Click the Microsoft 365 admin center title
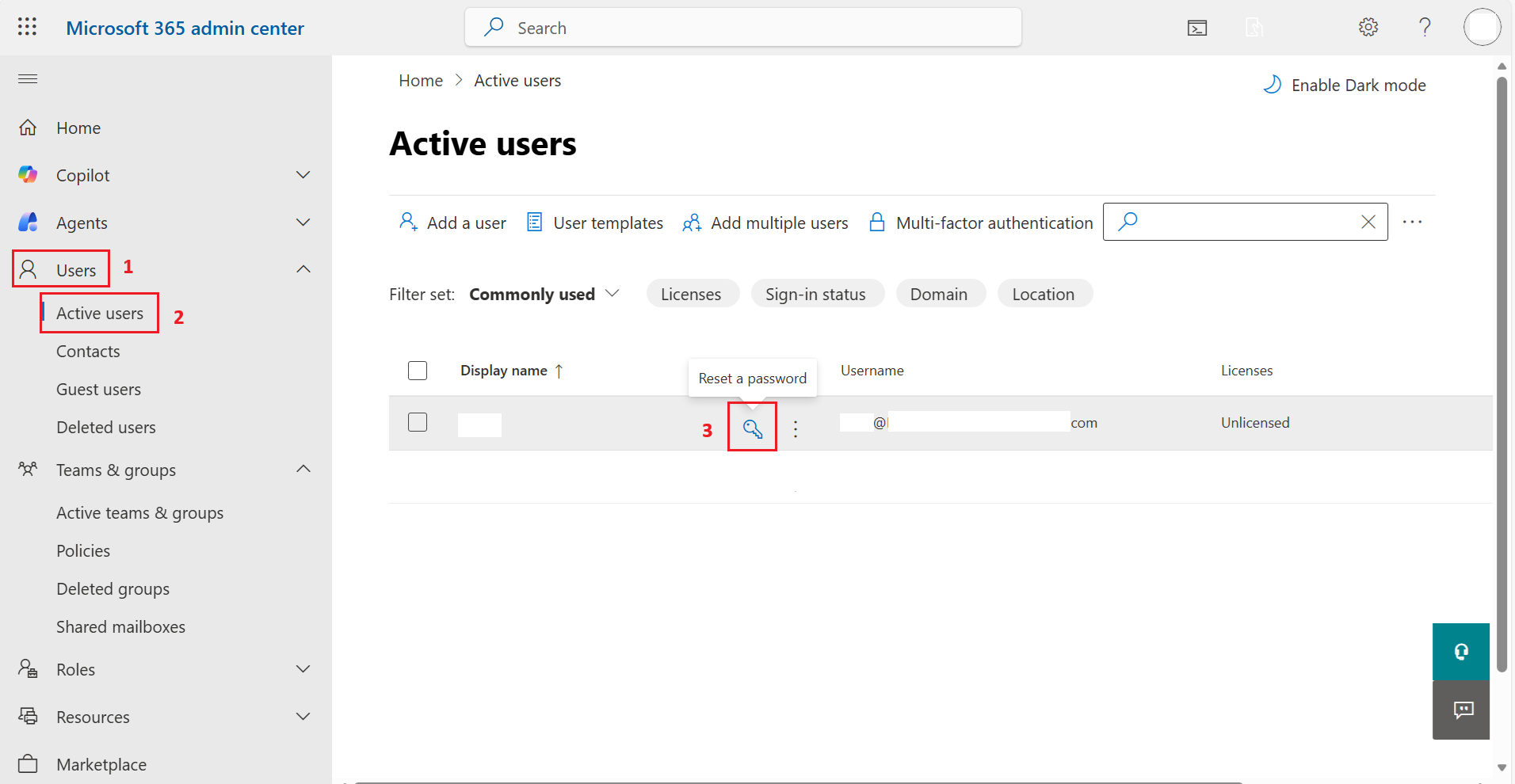Viewport: 1515px width, 784px height. [x=185, y=28]
